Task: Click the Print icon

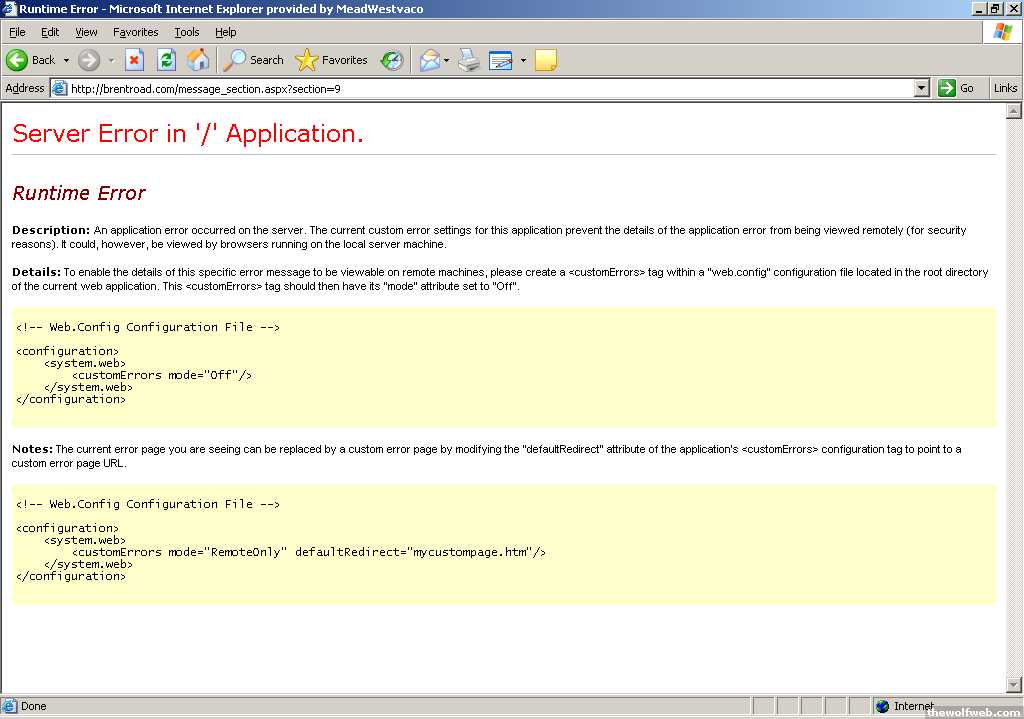Action: (469, 60)
